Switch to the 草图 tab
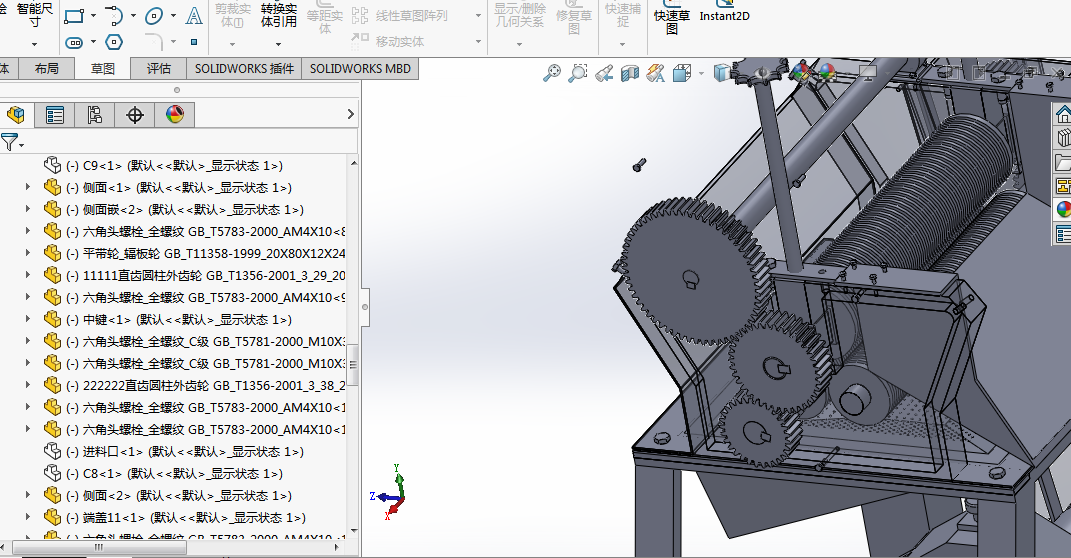This screenshot has height=558, width=1071. click(102, 69)
